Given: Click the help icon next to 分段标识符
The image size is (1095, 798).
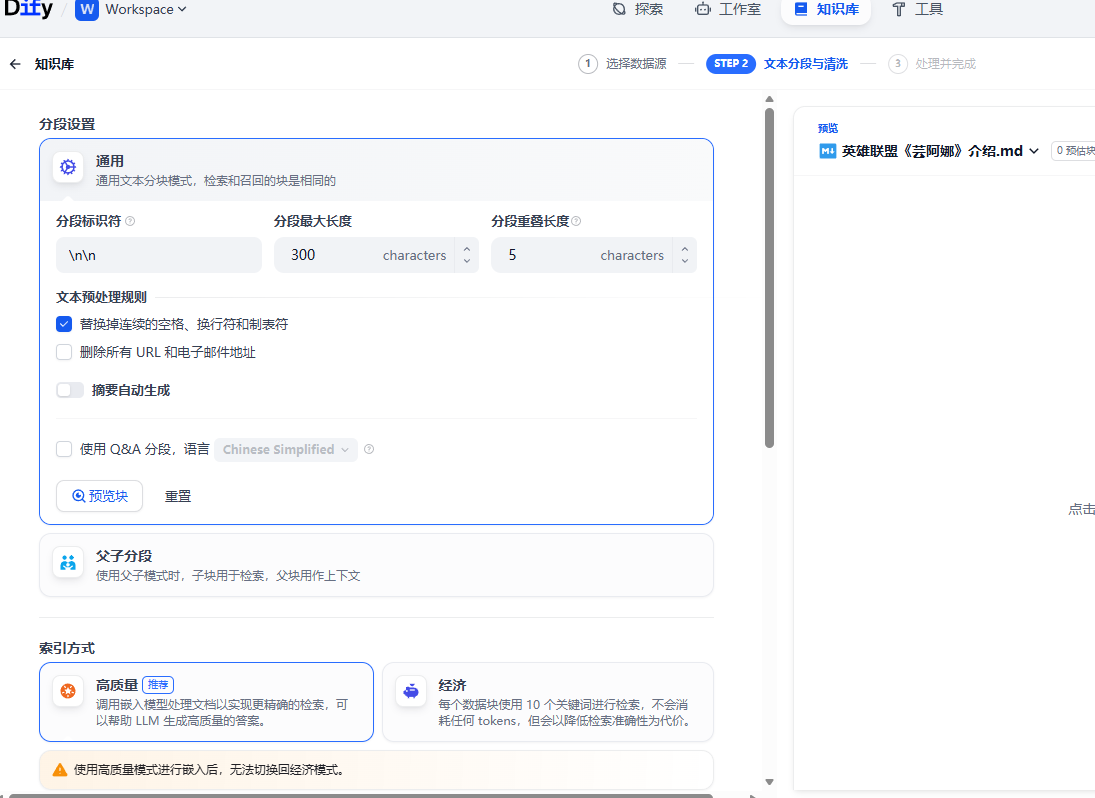Looking at the screenshot, I should pos(130,221).
